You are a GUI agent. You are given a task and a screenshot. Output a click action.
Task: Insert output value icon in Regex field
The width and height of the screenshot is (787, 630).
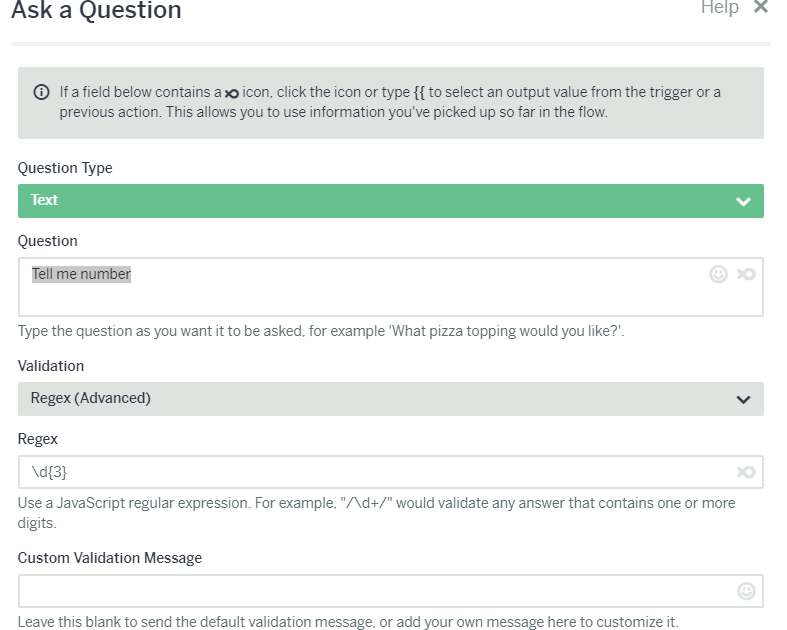point(746,472)
